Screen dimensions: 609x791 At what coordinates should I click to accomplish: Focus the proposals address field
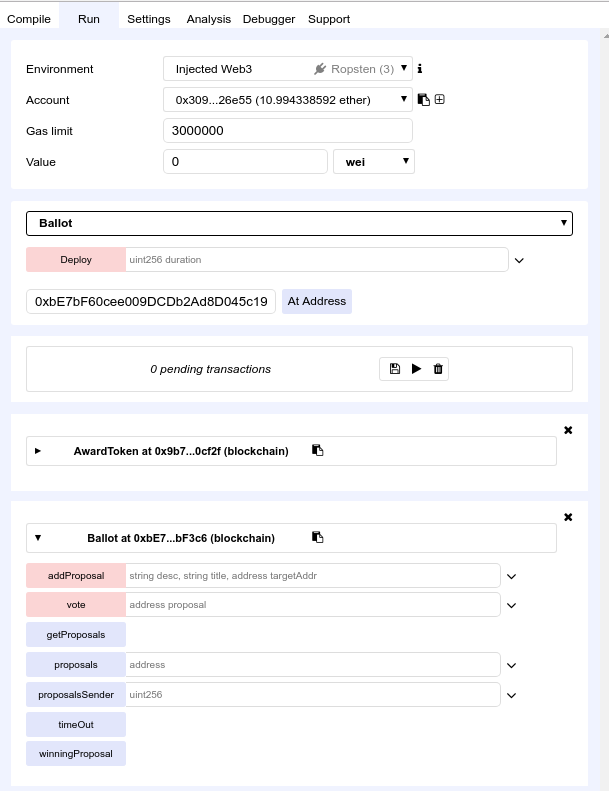coord(313,664)
